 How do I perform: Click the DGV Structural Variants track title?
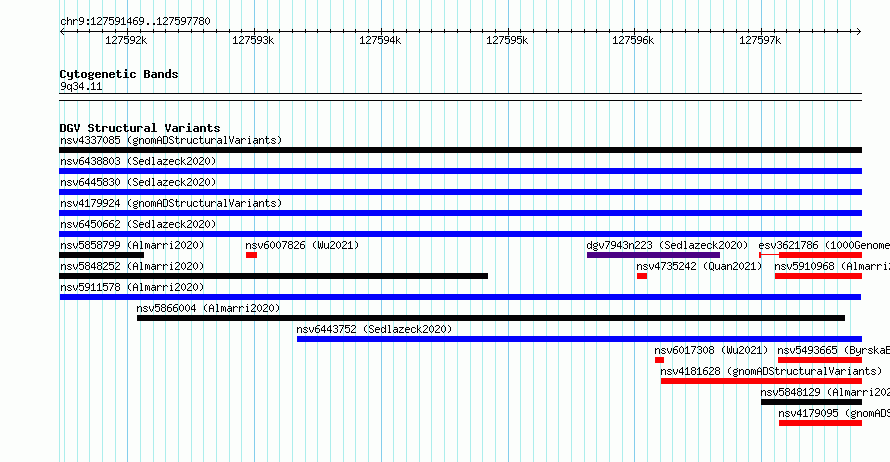(x=140, y=128)
